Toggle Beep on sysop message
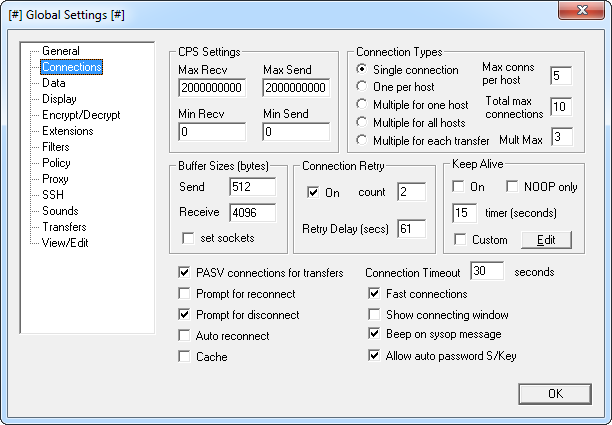Screen dimensions: 612x425 374,334
